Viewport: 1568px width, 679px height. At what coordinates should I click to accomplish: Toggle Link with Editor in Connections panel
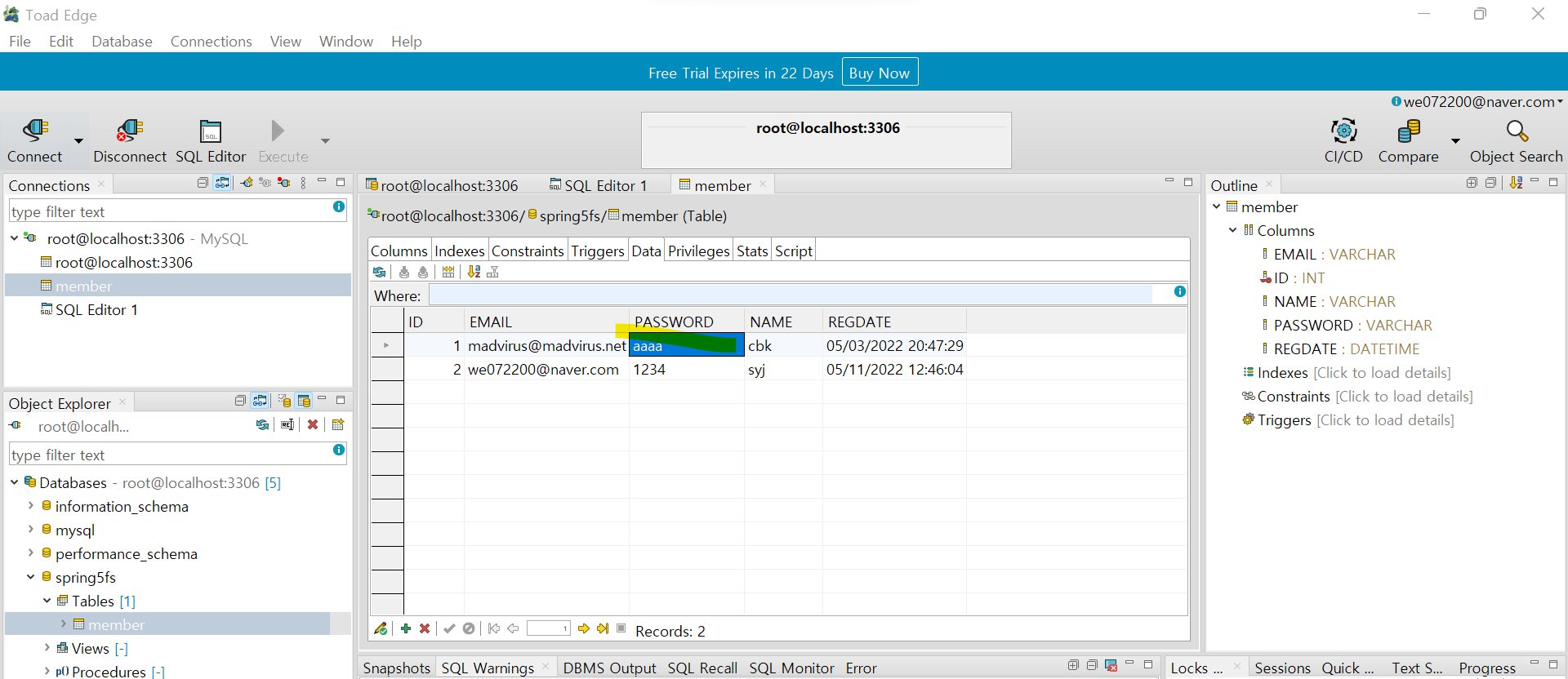pyautogui.click(x=222, y=183)
